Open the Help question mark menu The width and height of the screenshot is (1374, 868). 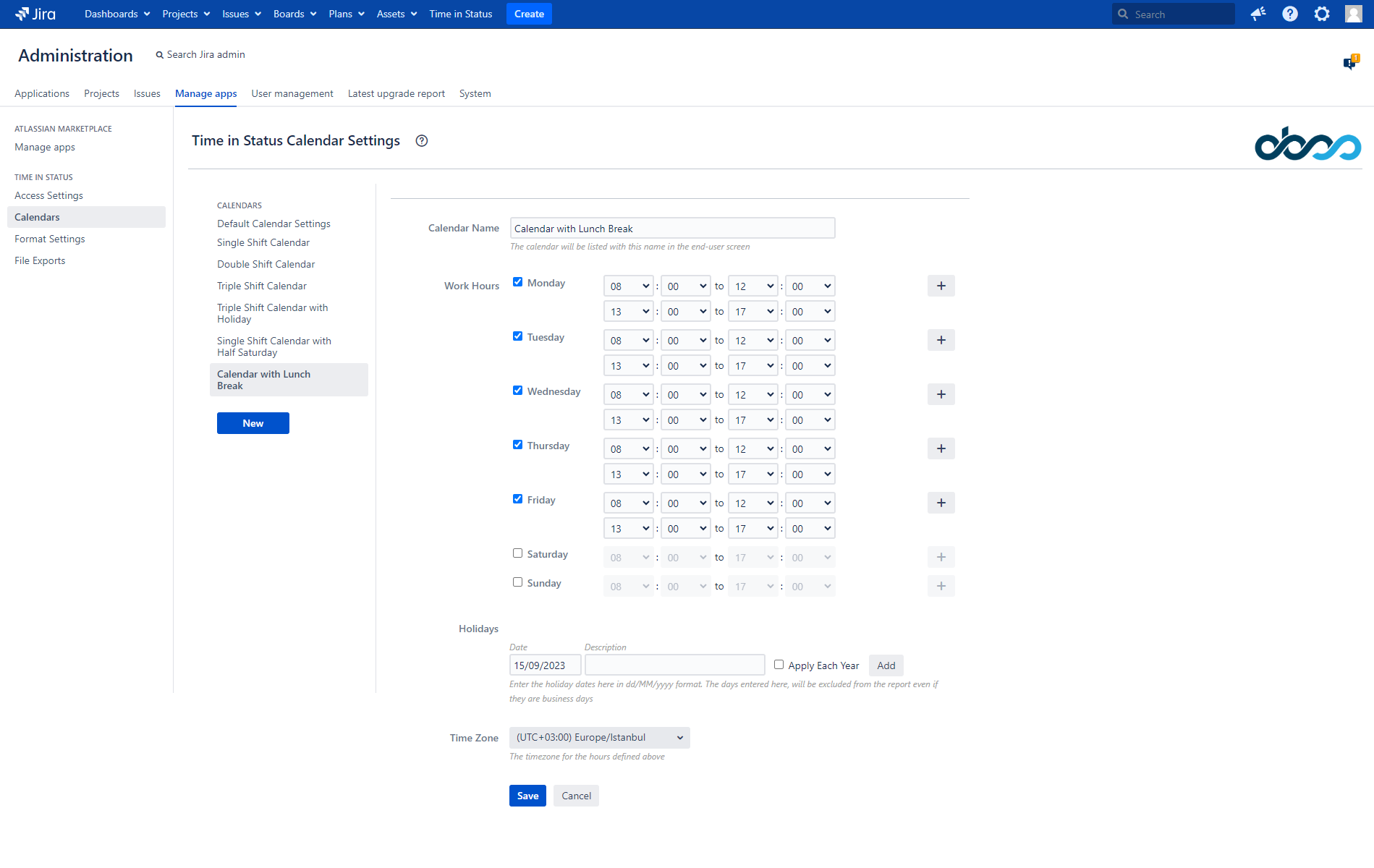click(1289, 14)
